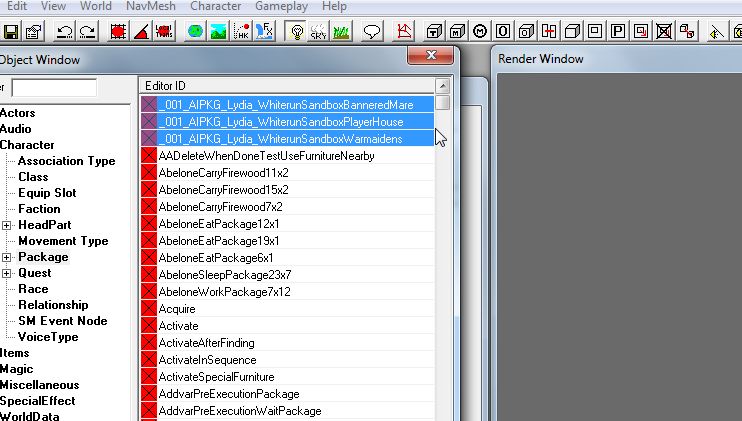Select the SpecialEffect category

pos(37,401)
